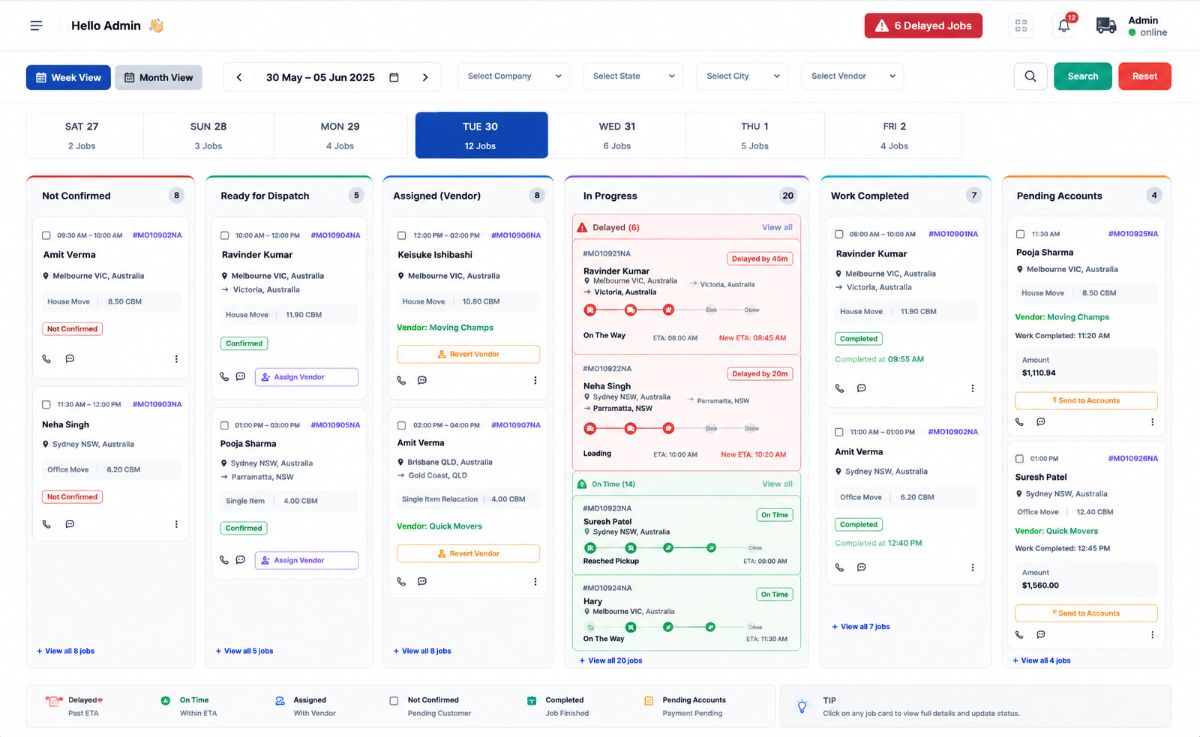Click the grid apps icon
Image resolution: width=1200 pixels, height=737 pixels.
click(1021, 26)
